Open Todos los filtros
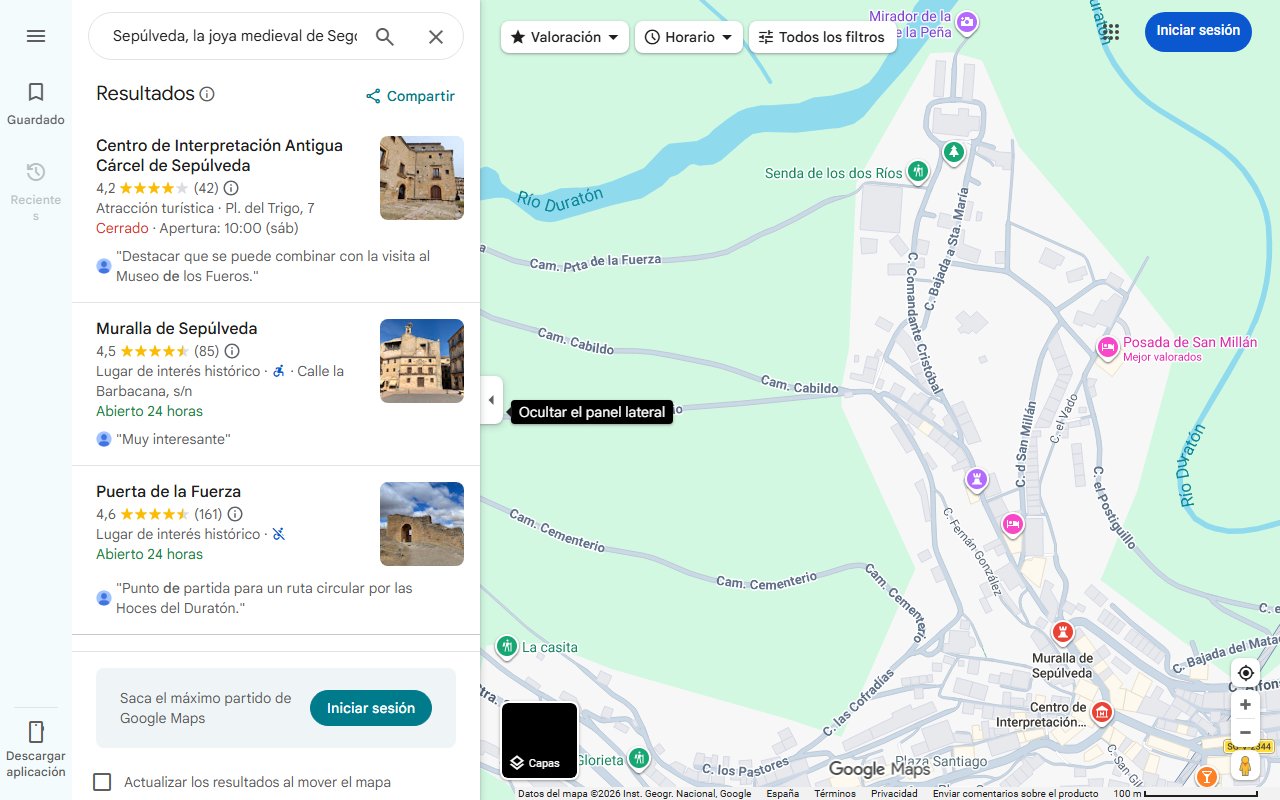 click(x=822, y=36)
